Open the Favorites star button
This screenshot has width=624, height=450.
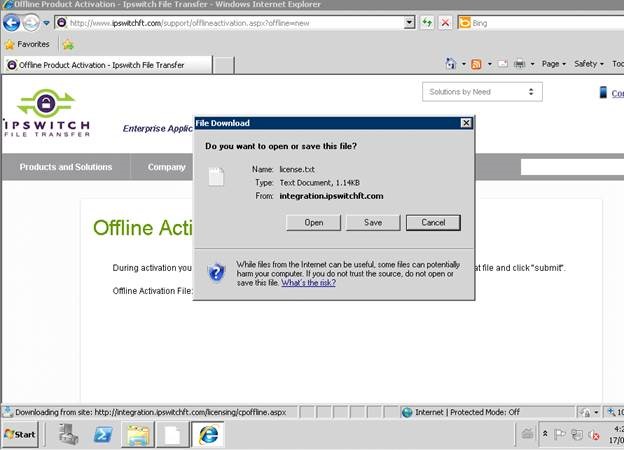coord(27,44)
